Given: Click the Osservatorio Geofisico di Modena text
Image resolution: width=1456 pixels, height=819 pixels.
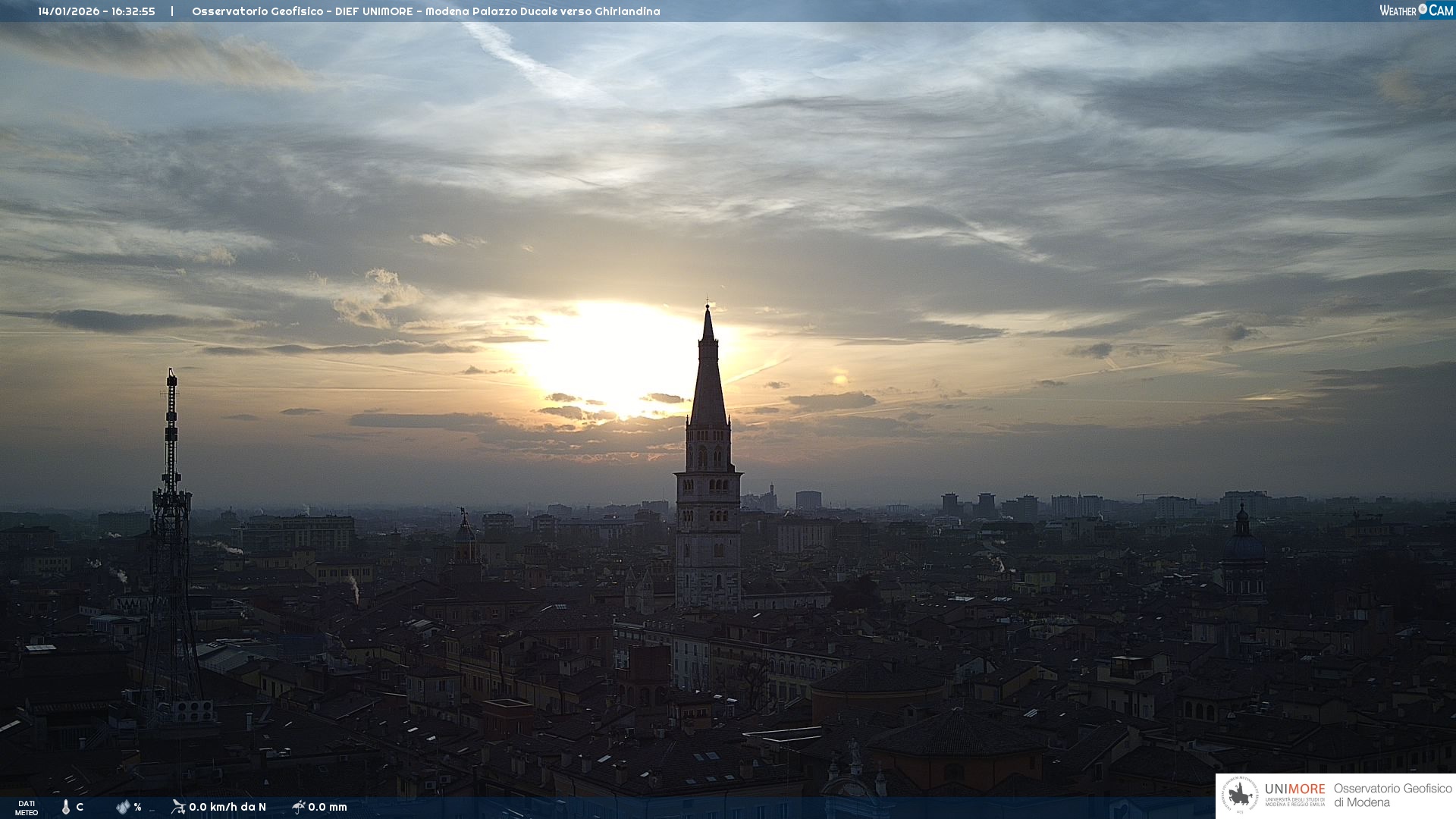Looking at the screenshot, I should coord(1392,795).
